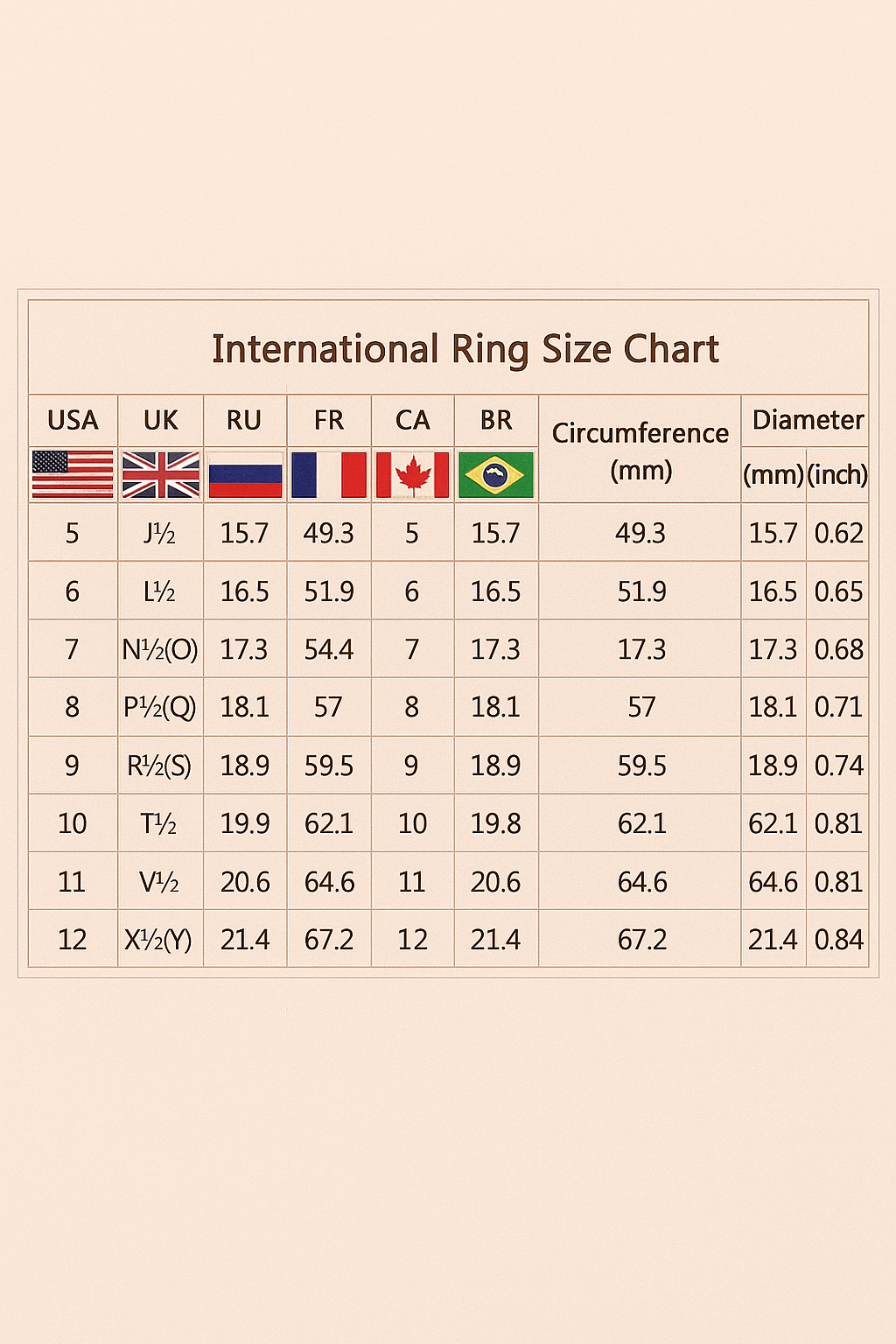Click the International Ring Size Chart title
This screenshot has height=1344, width=896.
tap(465, 349)
